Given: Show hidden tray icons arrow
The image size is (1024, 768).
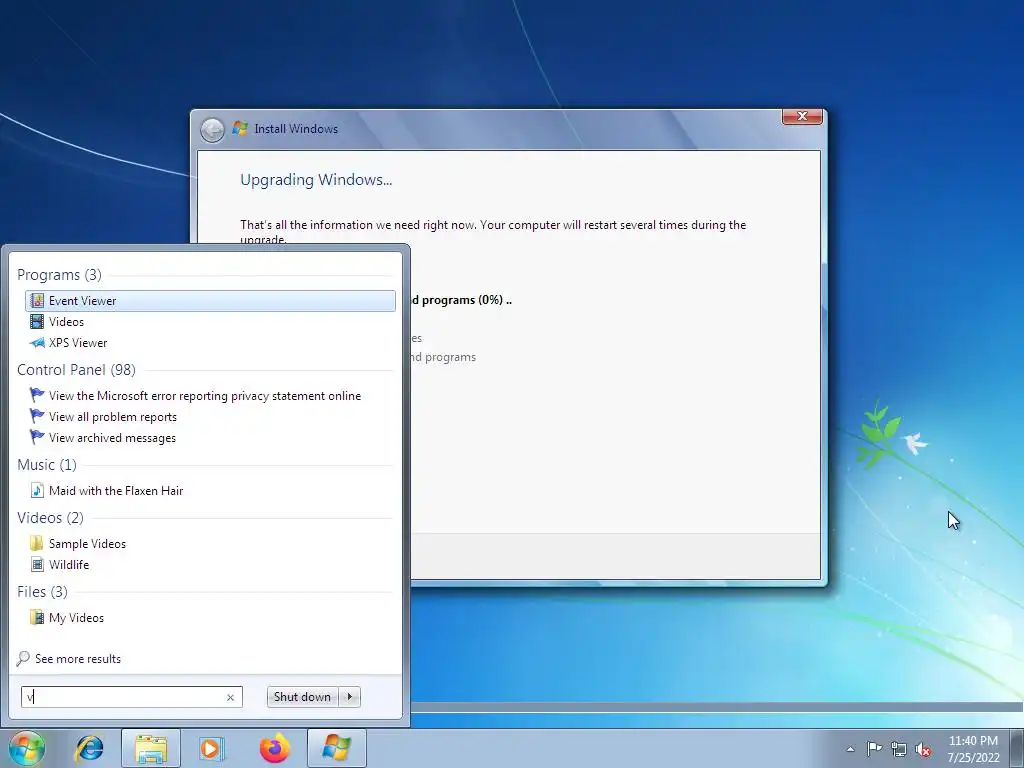Looking at the screenshot, I should coord(850,749).
